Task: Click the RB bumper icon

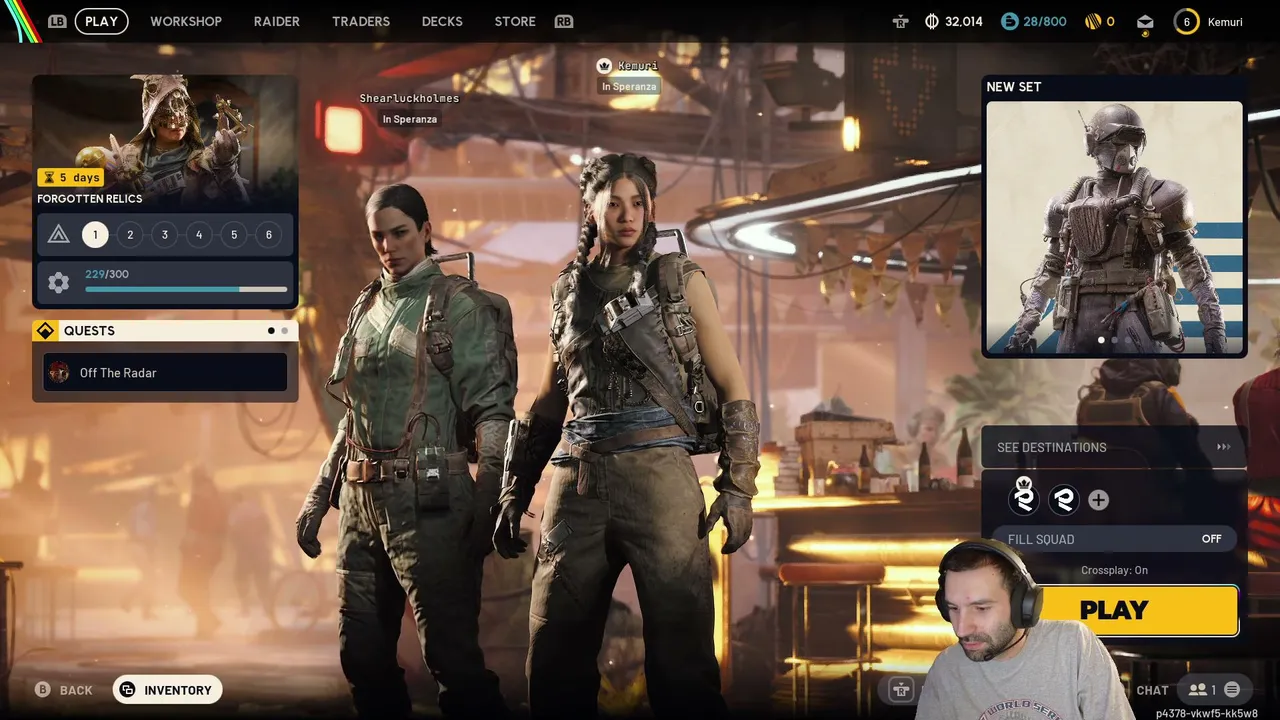Action: coord(564,21)
